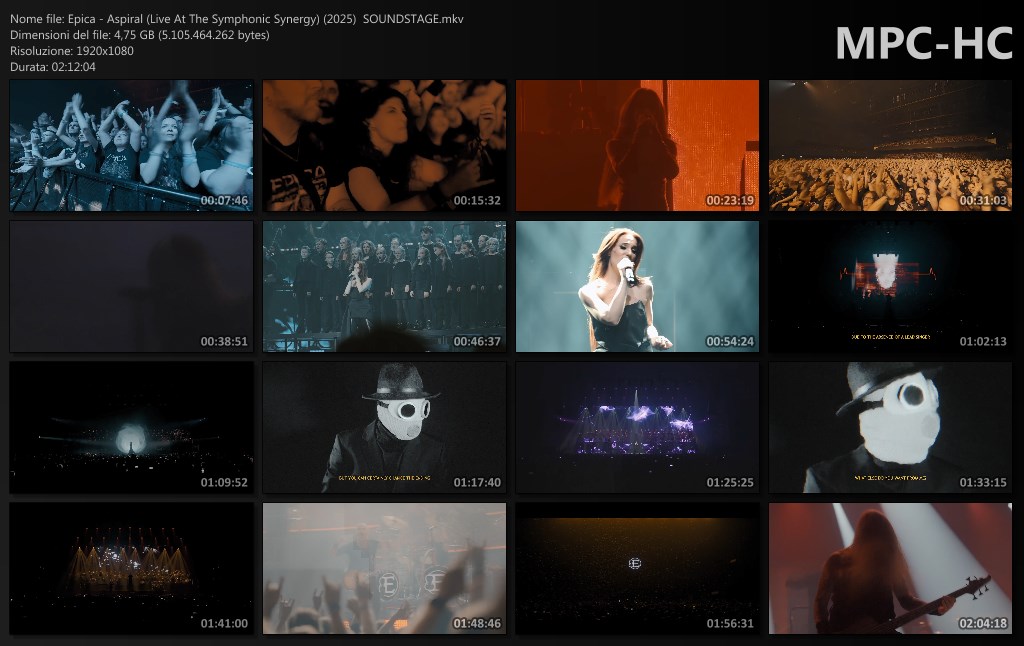Select the masked figure thumbnail at 01:17:40
Viewport: 1024px width, 646px height.
[x=384, y=428]
